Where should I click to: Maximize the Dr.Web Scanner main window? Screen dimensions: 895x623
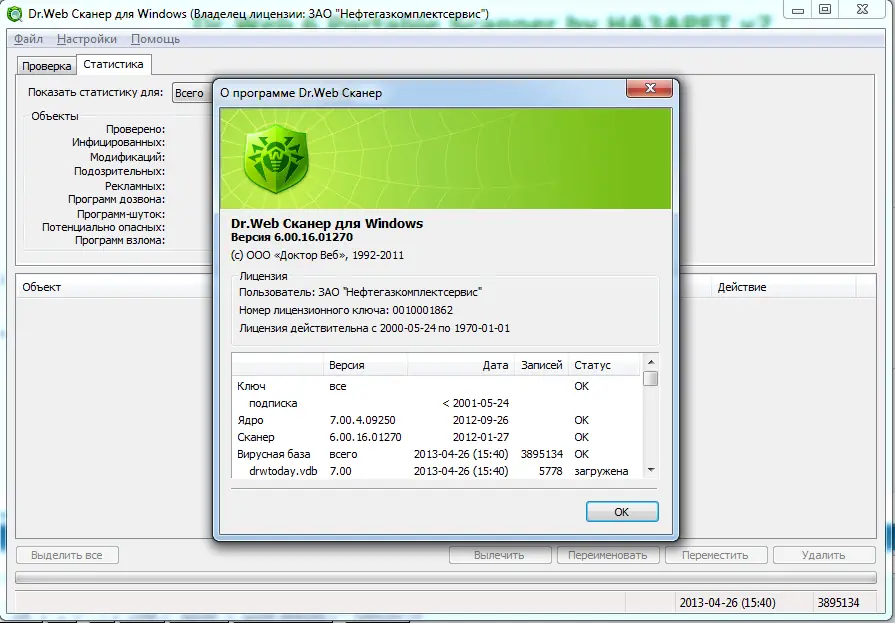pyautogui.click(x=825, y=10)
